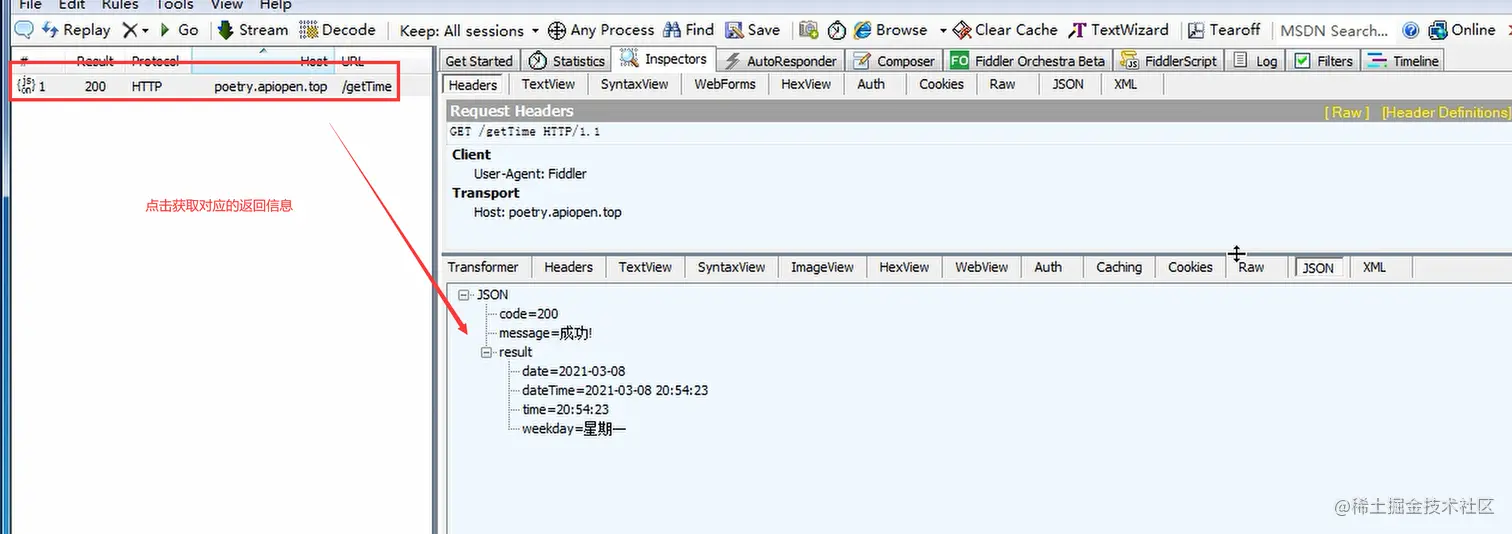Launch browser via Browse button
This screenshot has width=1512, height=534.
pos(890,30)
